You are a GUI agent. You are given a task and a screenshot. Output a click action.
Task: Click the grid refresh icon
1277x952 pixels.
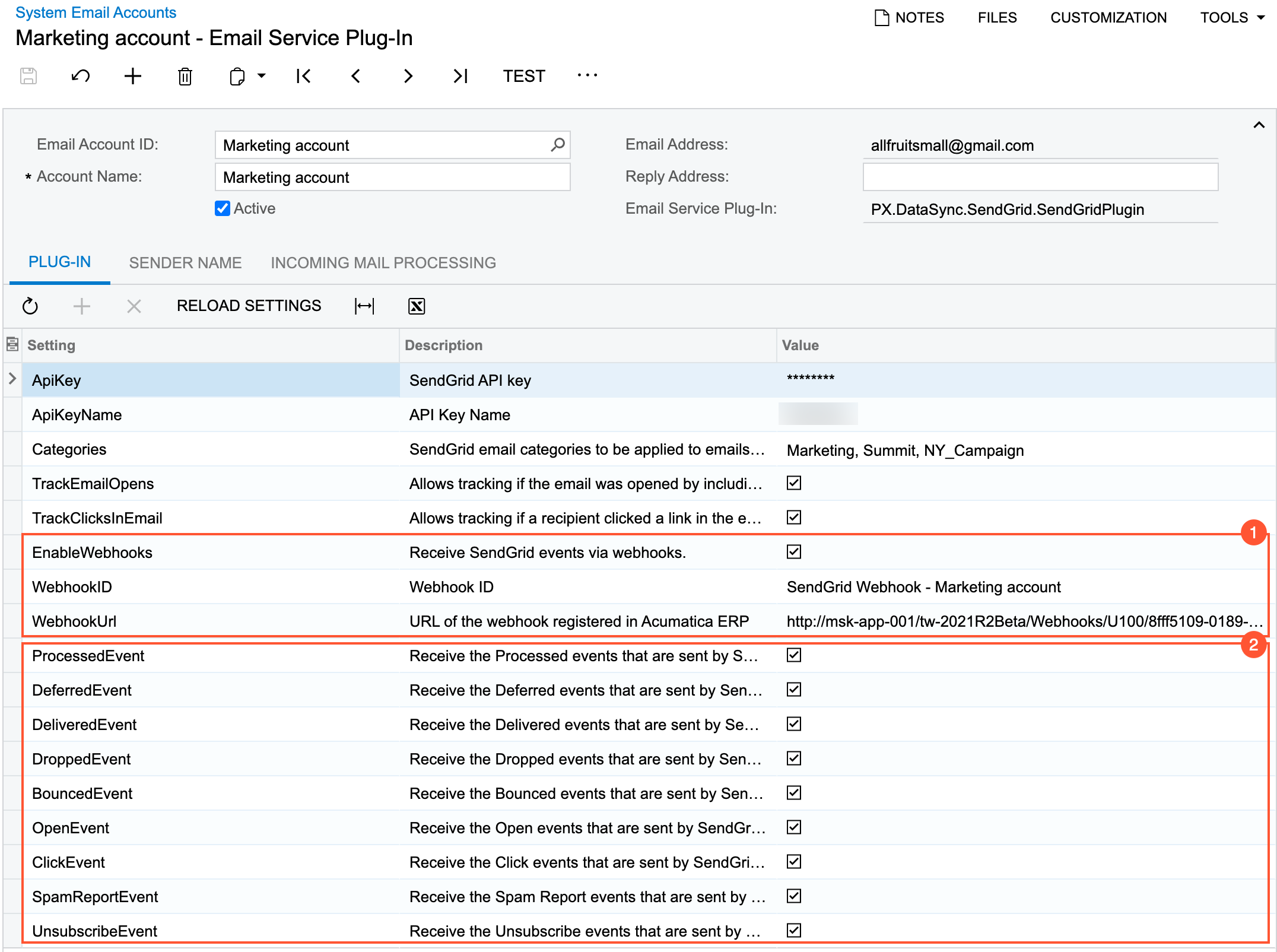[30, 306]
